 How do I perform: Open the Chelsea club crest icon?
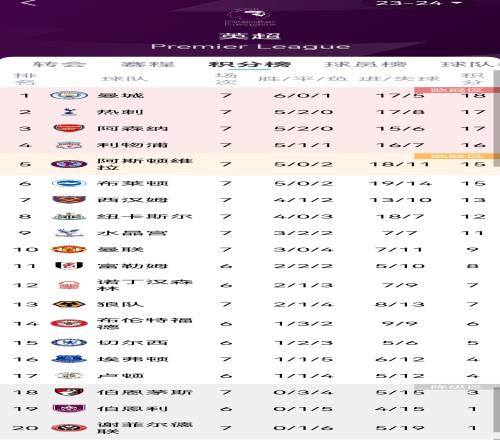pyautogui.click(x=69, y=343)
